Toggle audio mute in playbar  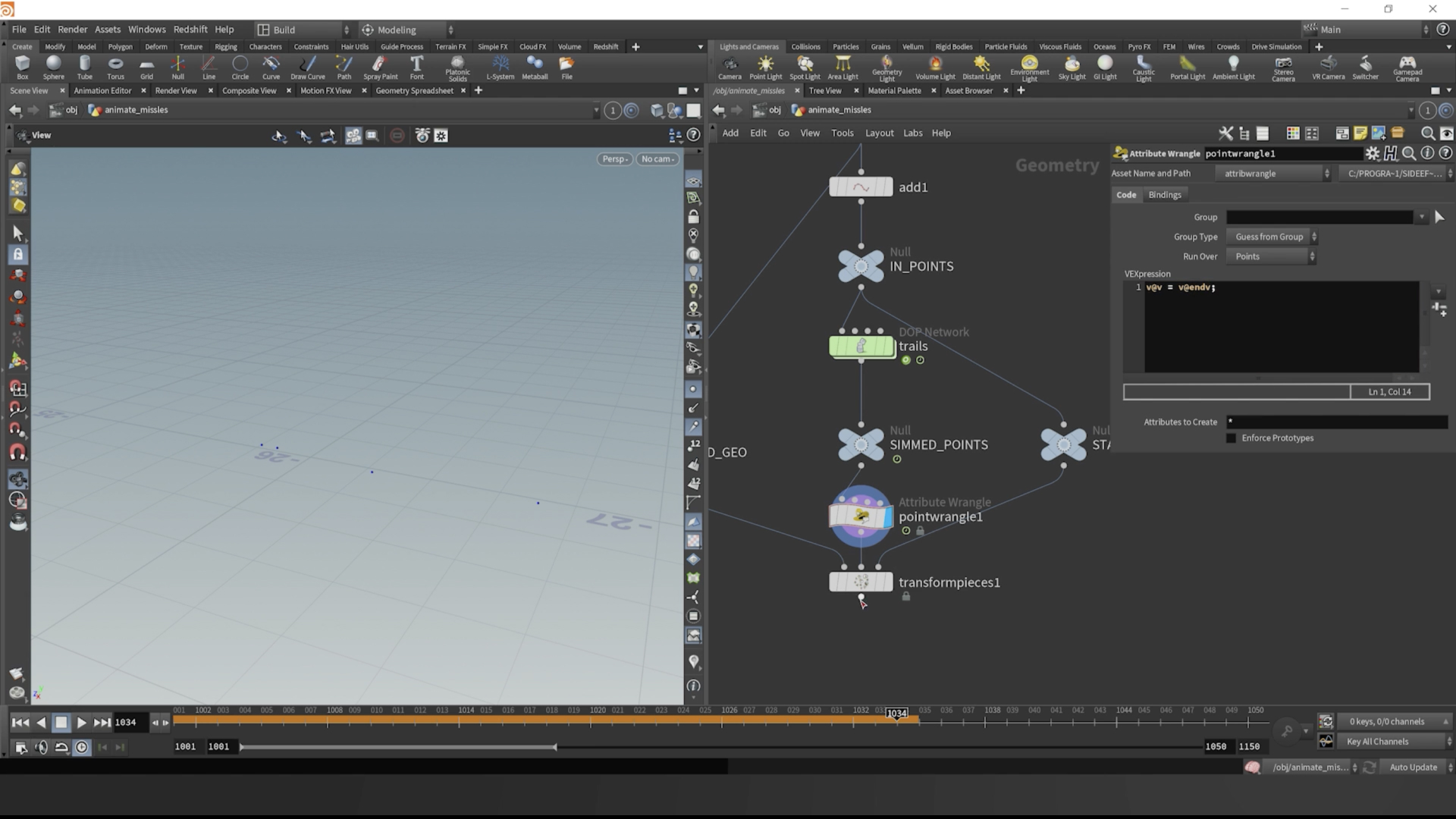41,748
